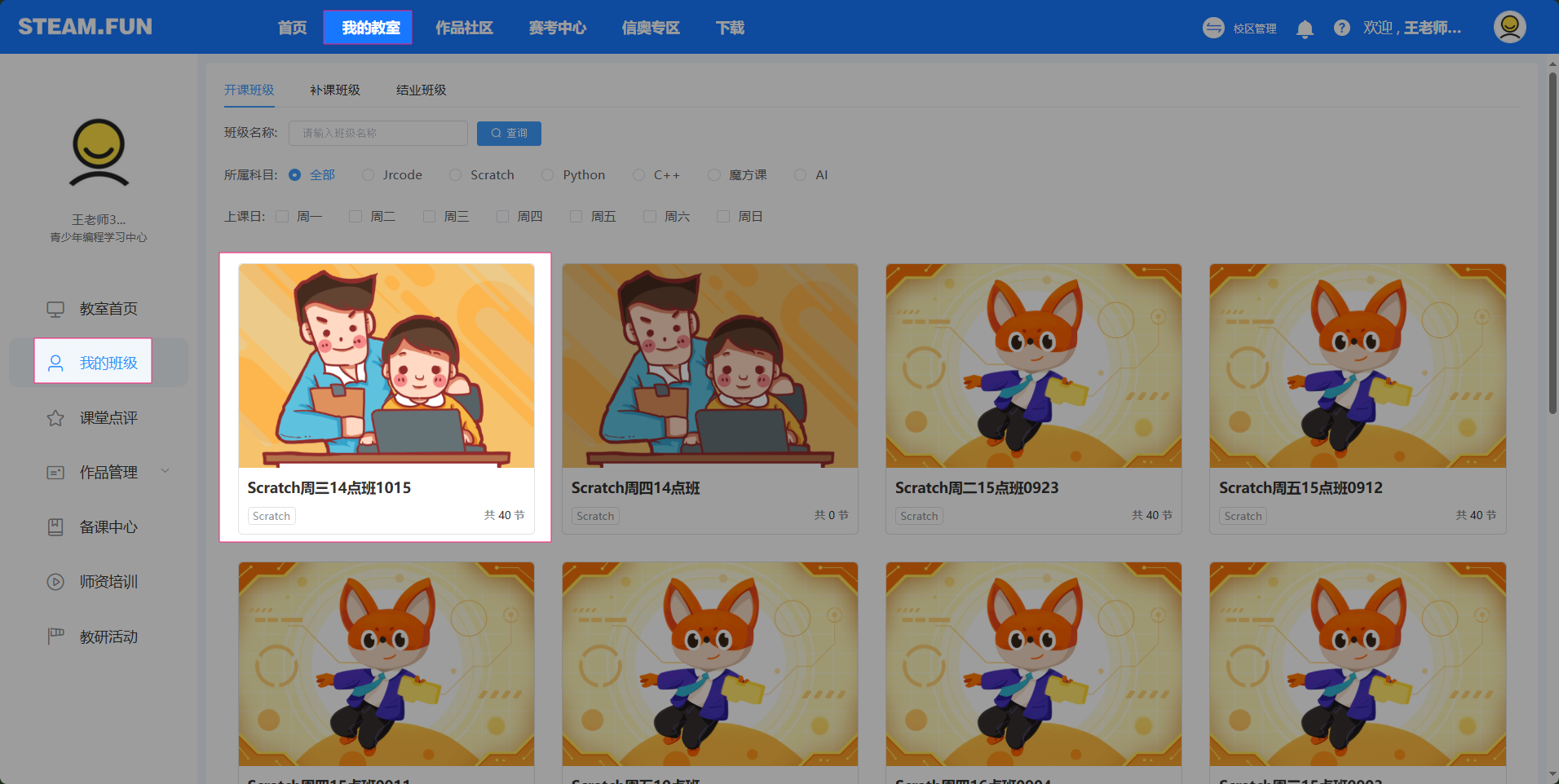Open class card Scratch周四14点班
Viewport: 1559px width, 784px height.
(x=710, y=398)
